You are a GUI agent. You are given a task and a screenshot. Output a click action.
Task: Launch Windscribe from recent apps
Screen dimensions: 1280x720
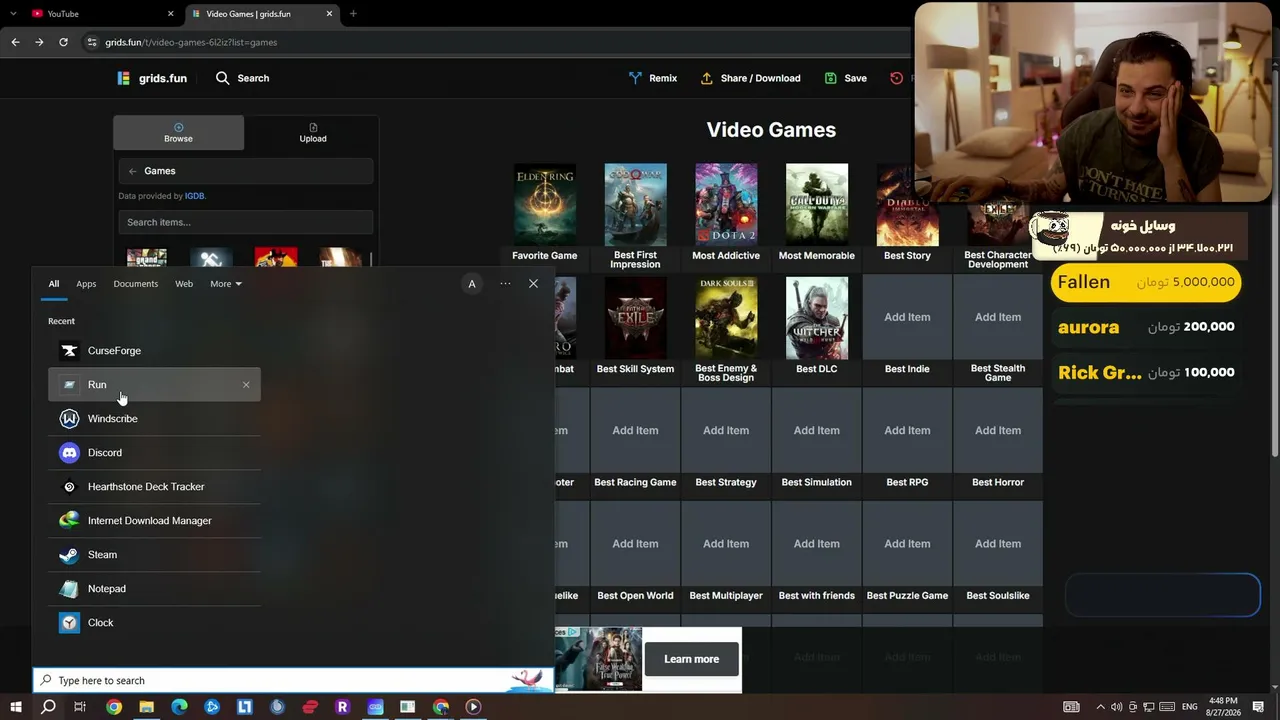[x=154, y=419]
